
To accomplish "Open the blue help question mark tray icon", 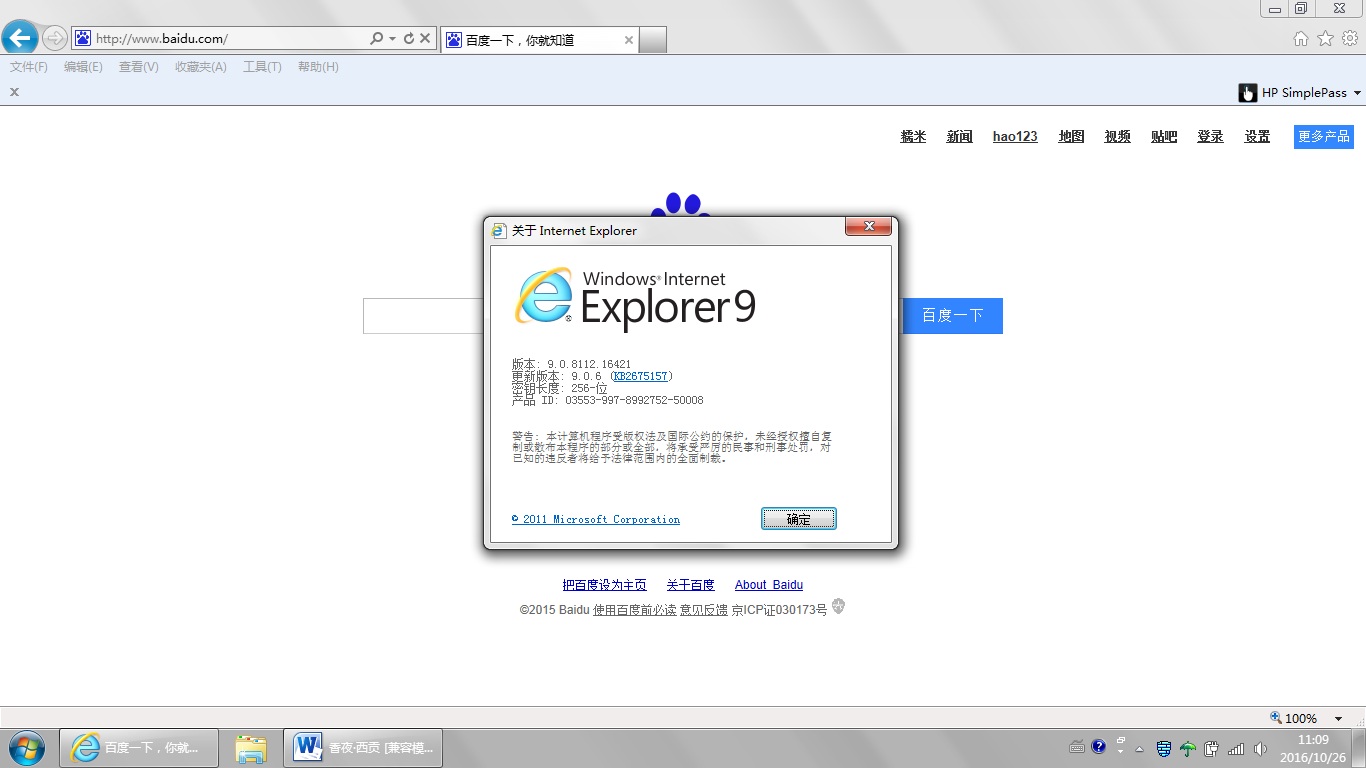I will 1099,746.
